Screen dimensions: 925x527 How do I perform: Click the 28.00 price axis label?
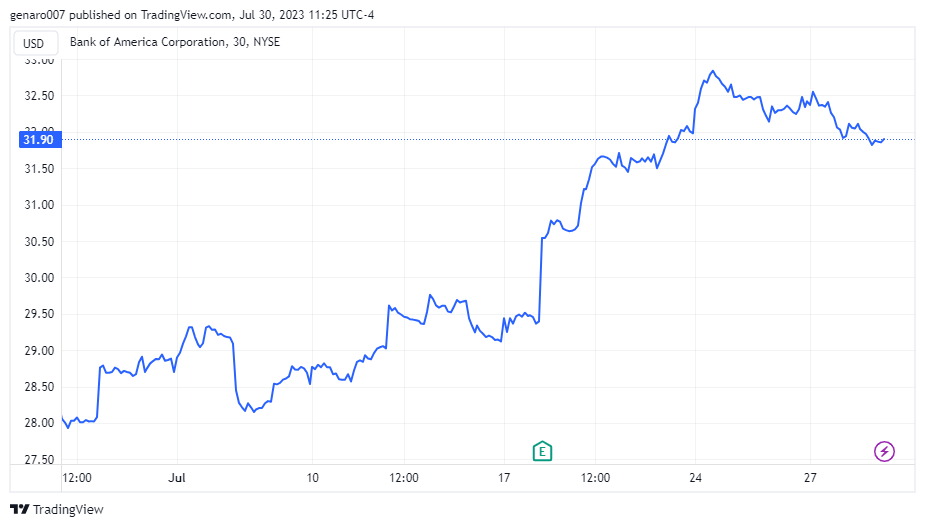tap(39, 423)
